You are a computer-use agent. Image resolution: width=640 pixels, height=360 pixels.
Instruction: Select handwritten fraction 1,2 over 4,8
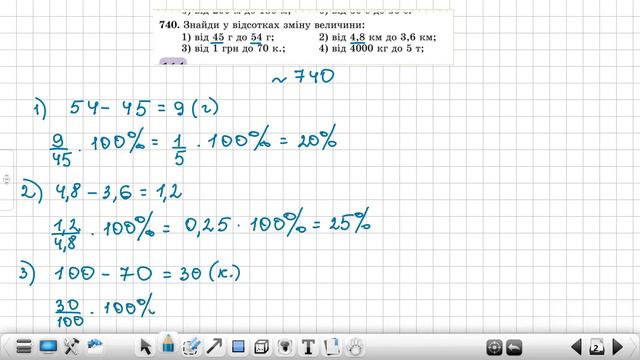tap(66, 235)
